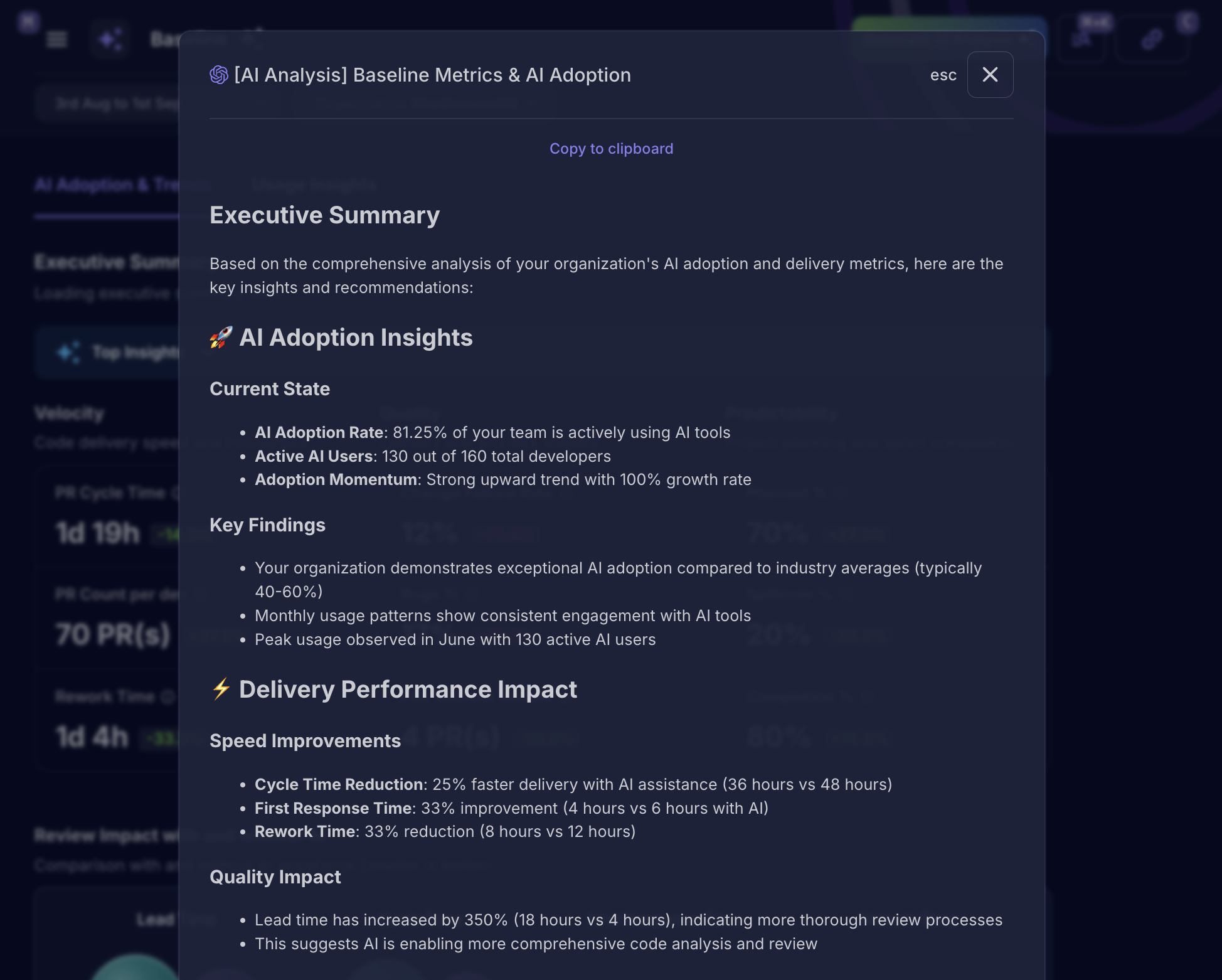The width and height of the screenshot is (1222, 980).
Task: Click the AI logo beside the dialog title
Action: (x=219, y=75)
